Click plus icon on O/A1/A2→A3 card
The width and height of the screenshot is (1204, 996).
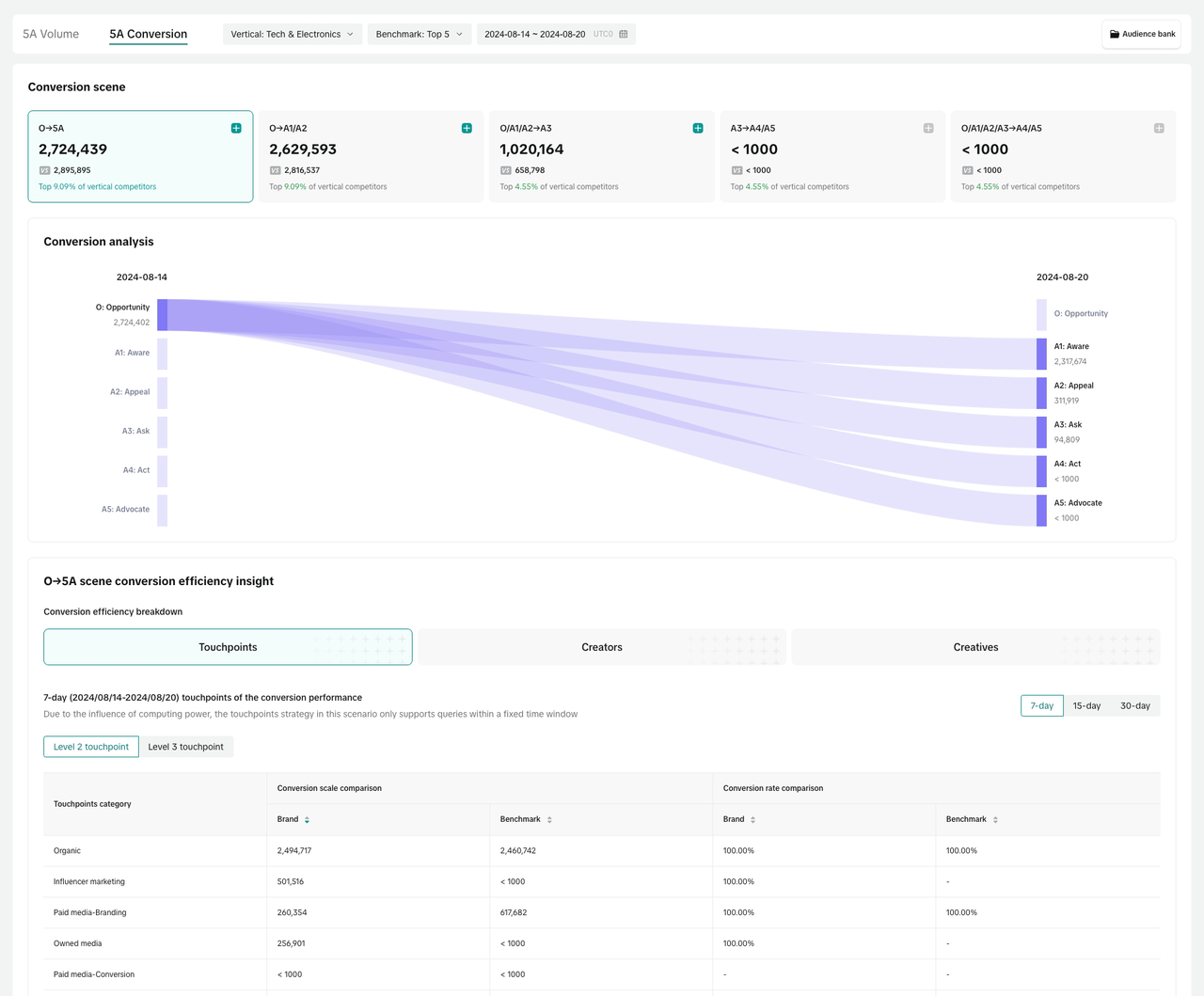(x=698, y=128)
